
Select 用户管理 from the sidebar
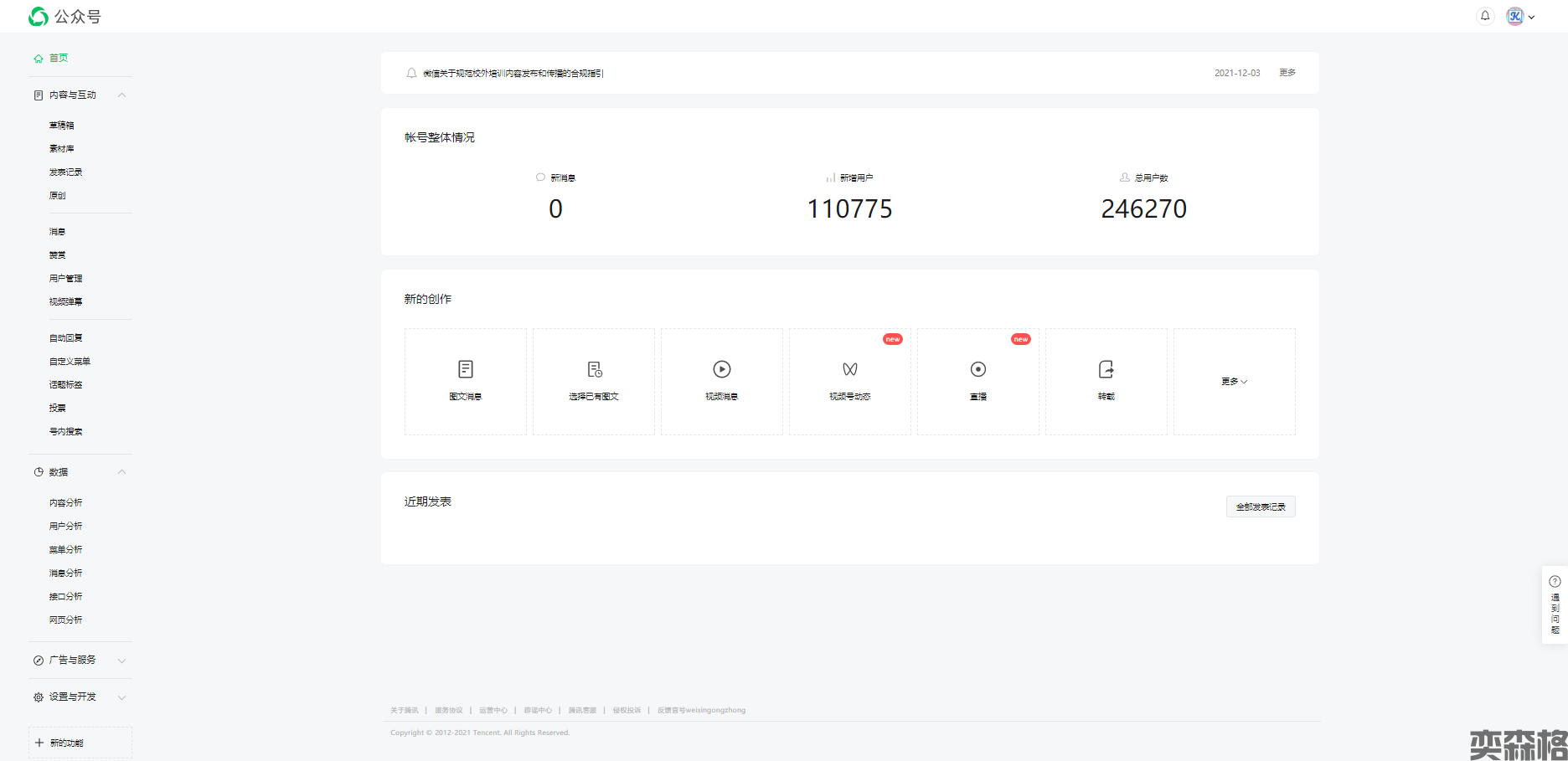coord(65,279)
